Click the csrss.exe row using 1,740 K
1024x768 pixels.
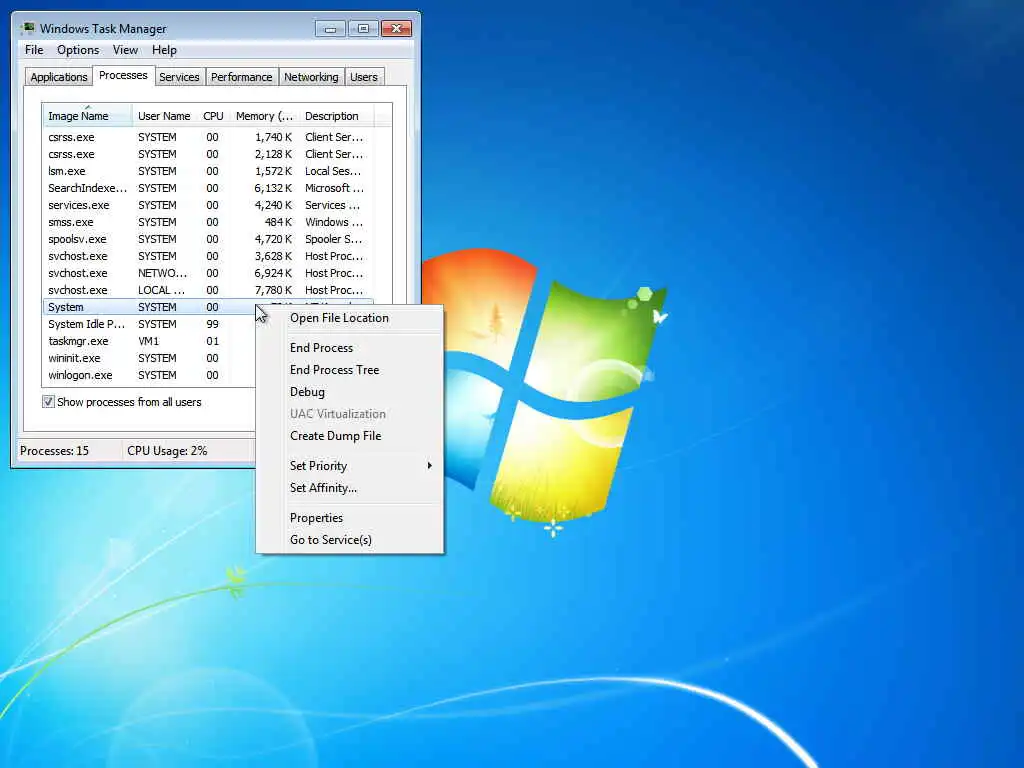(x=208, y=137)
